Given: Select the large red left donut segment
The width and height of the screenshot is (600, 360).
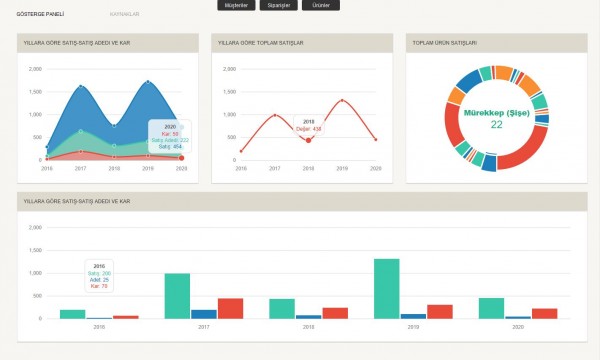Looking at the screenshot, I should [452, 124].
